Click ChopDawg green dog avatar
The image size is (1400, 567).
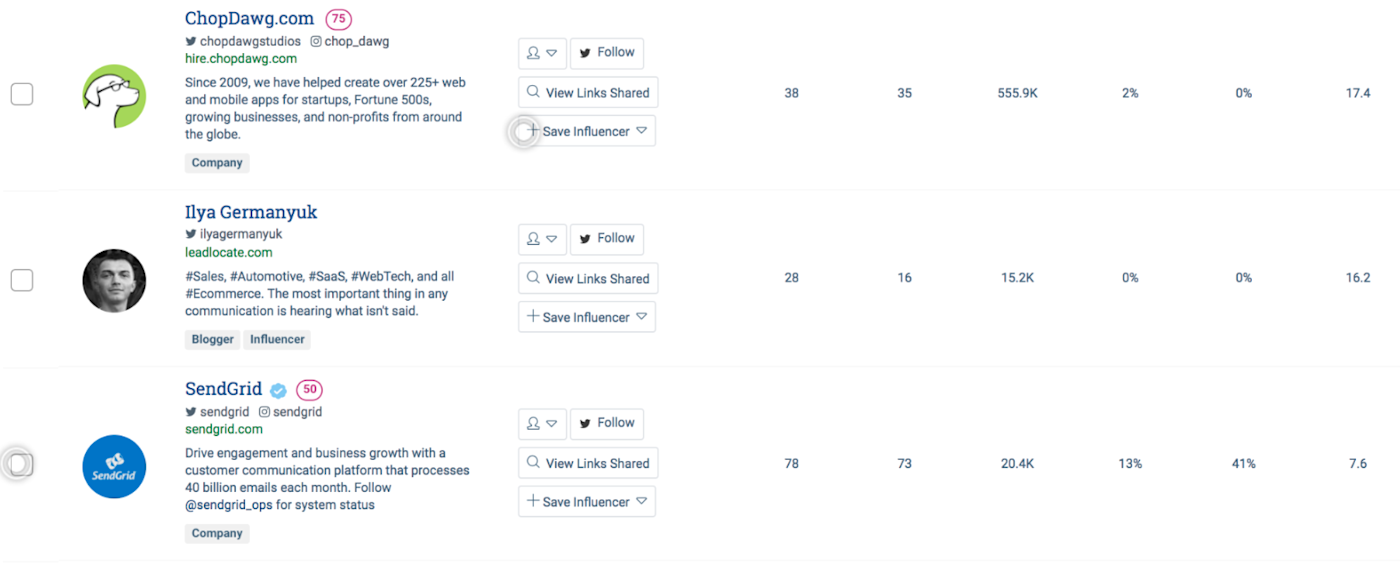114,96
